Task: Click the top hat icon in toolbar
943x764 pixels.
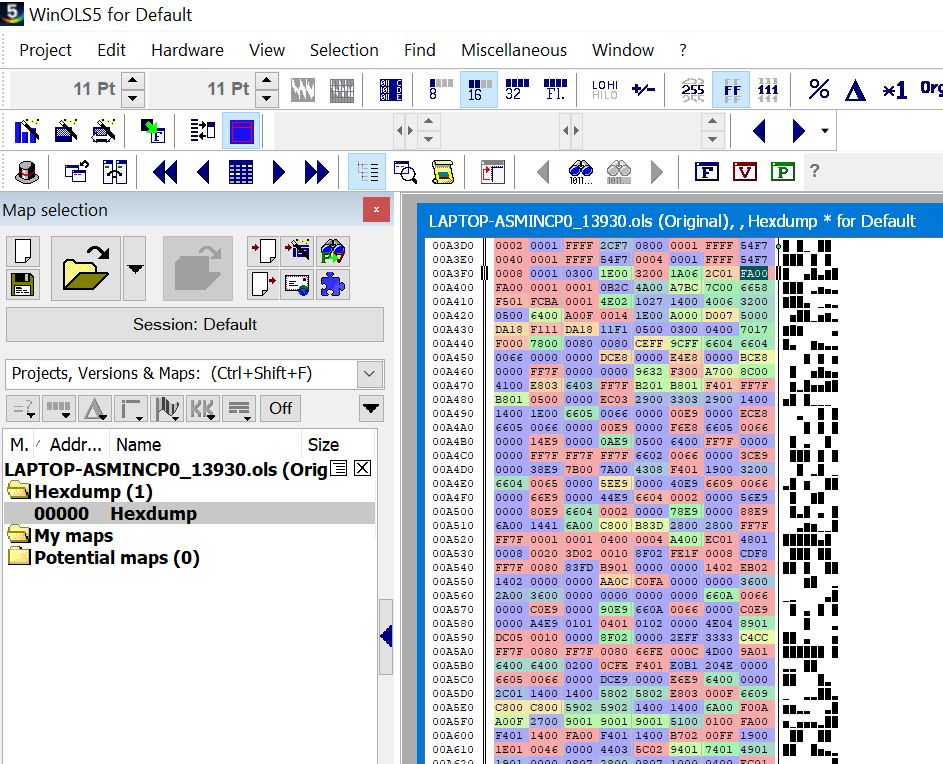Action: [x=27, y=172]
